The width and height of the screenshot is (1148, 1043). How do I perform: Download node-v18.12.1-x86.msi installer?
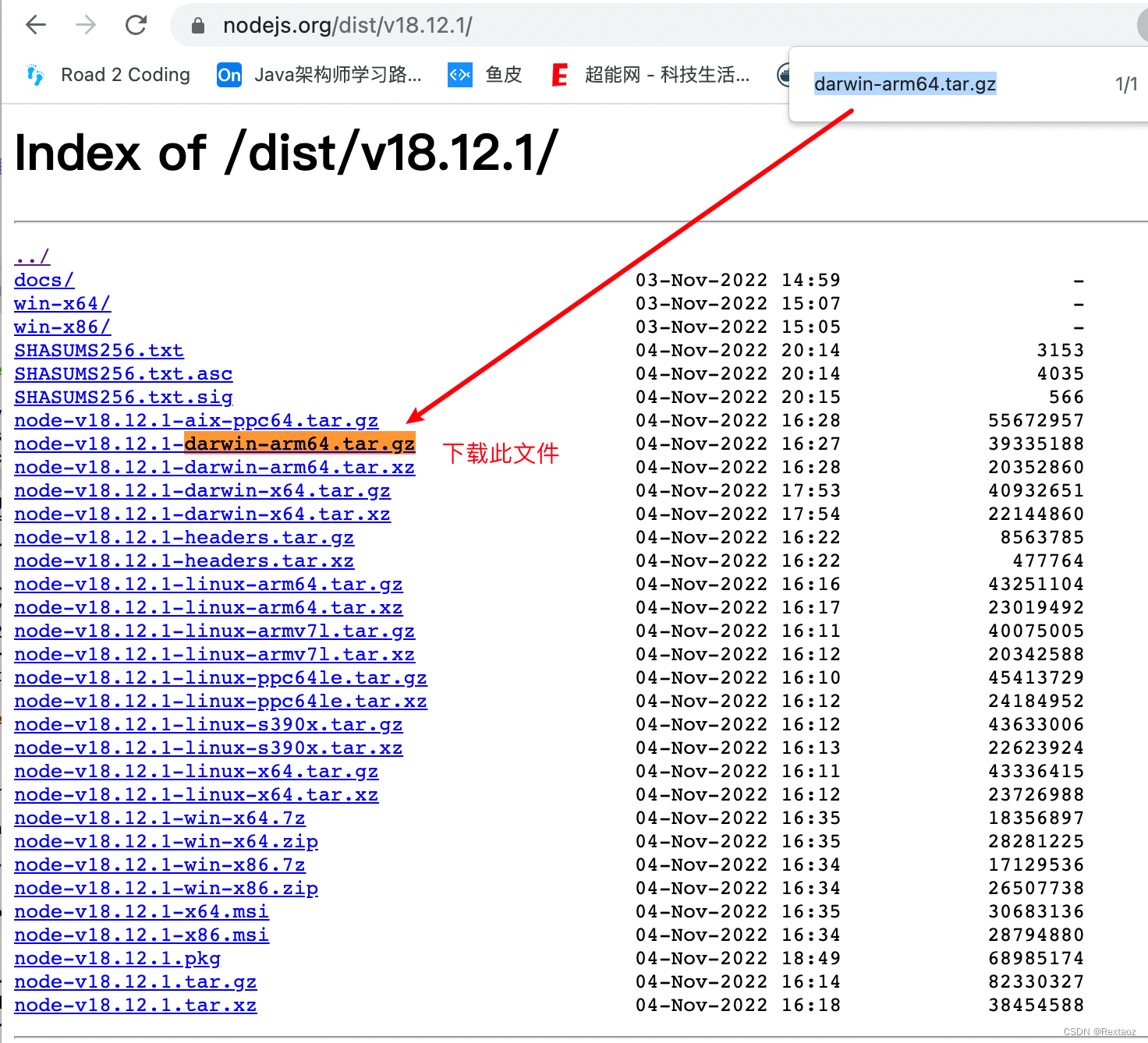[142, 935]
